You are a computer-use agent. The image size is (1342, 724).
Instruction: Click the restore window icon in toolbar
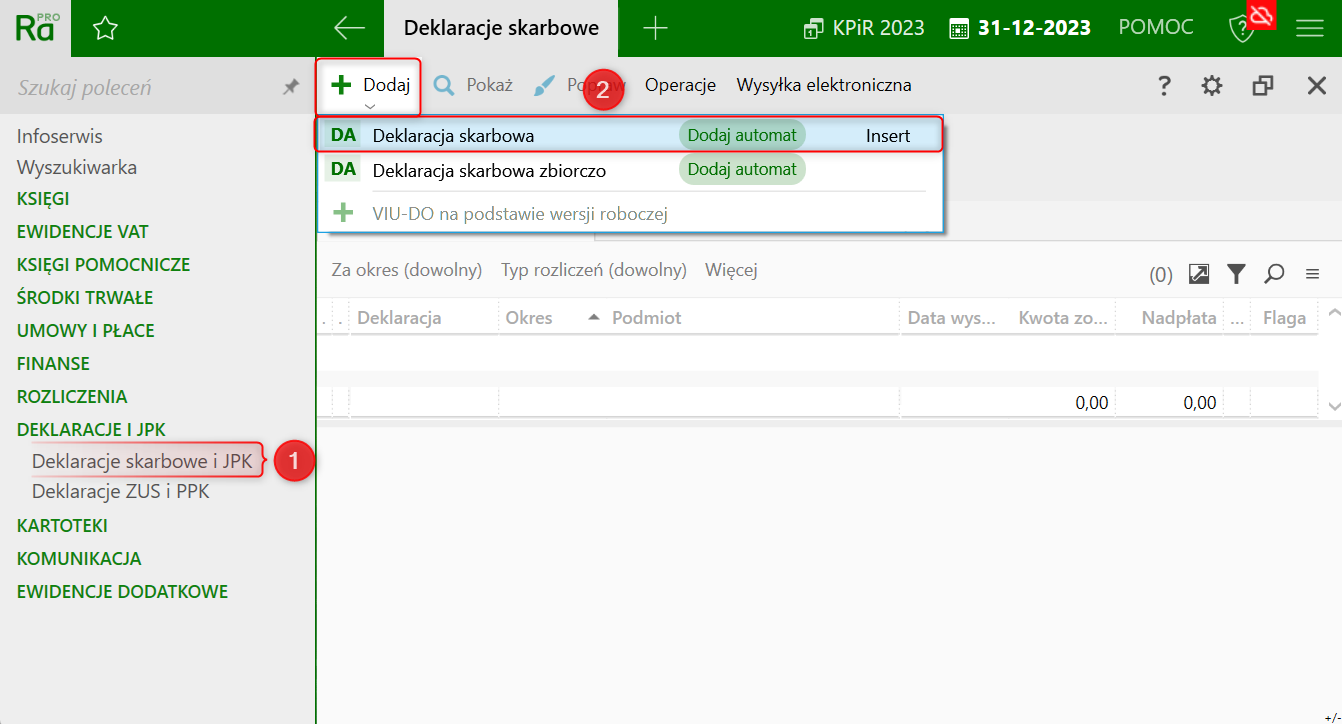pos(1263,85)
